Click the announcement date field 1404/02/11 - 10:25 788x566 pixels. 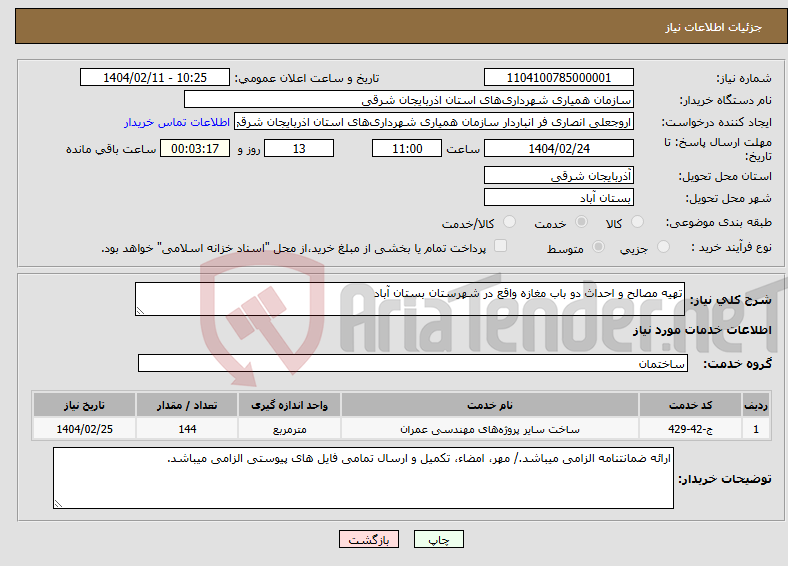click(x=155, y=77)
